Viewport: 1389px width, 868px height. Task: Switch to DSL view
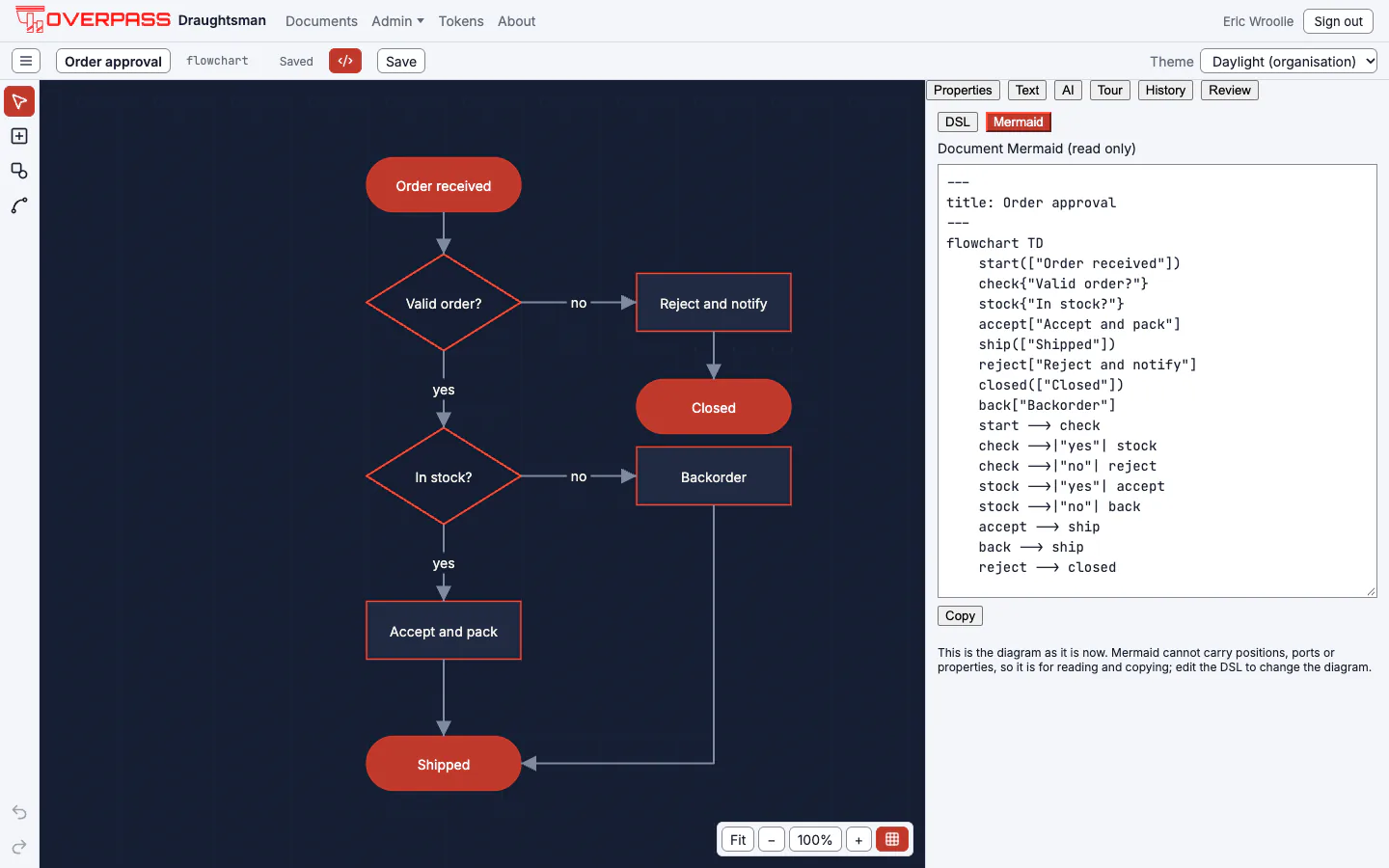tap(958, 122)
